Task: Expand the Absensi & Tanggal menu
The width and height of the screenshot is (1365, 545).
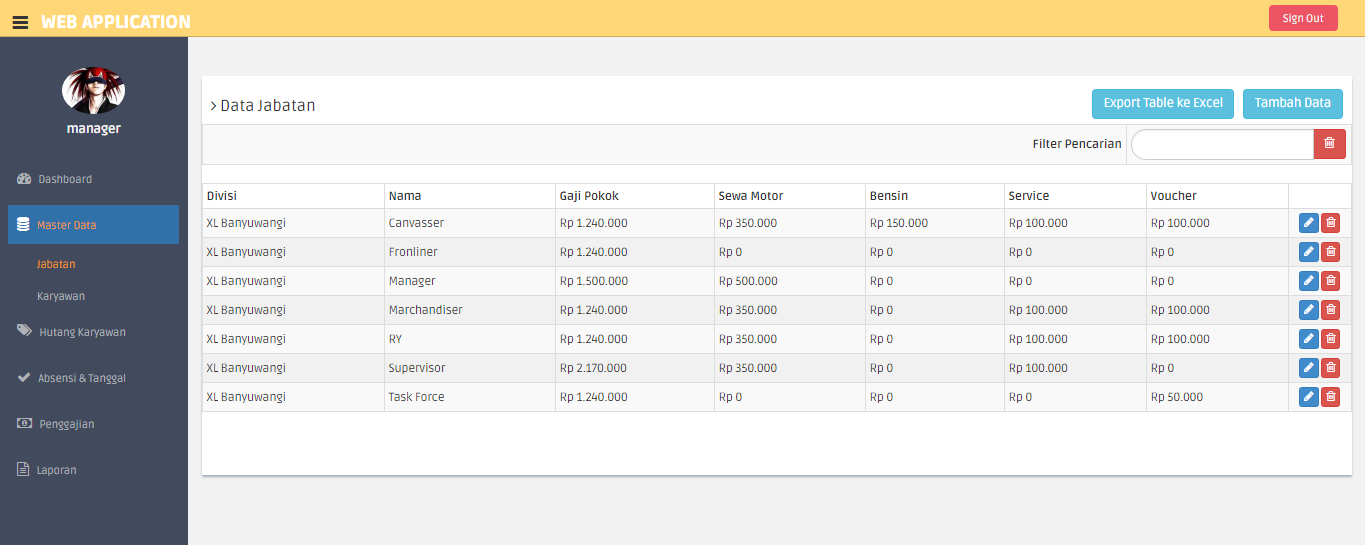Action: coord(93,377)
